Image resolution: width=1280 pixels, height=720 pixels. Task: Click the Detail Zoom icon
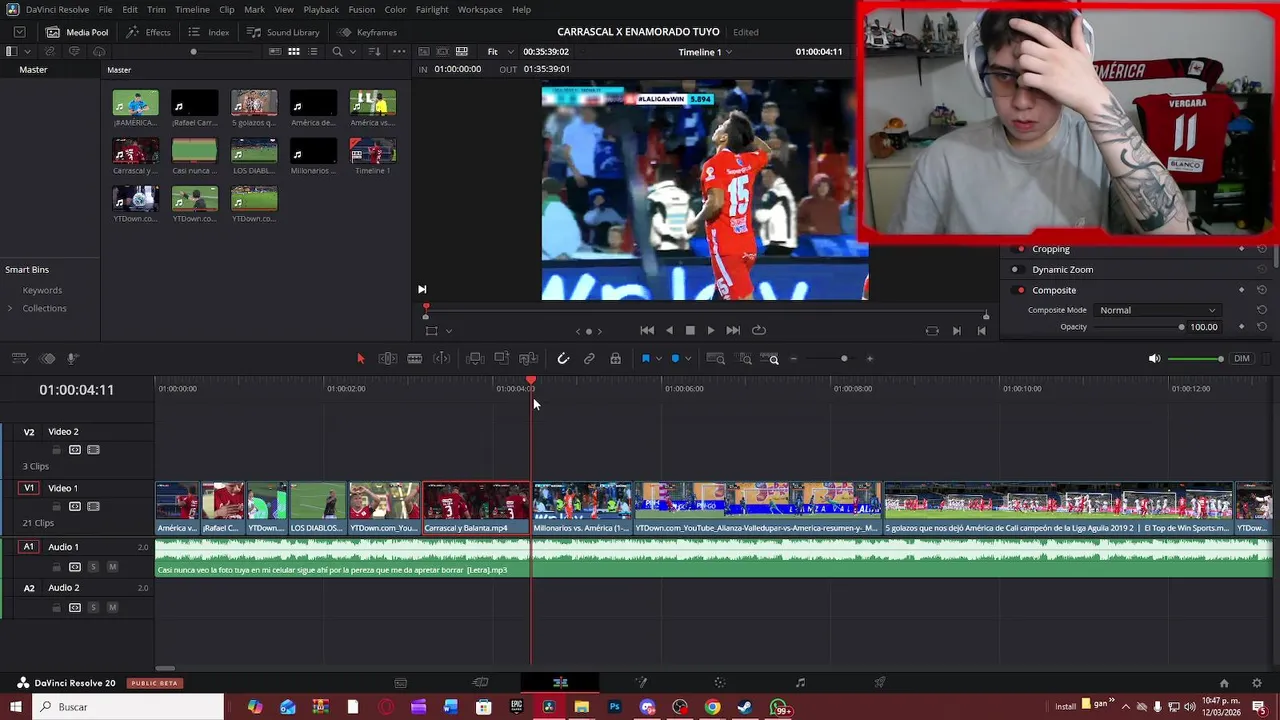click(x=745, y=359)
